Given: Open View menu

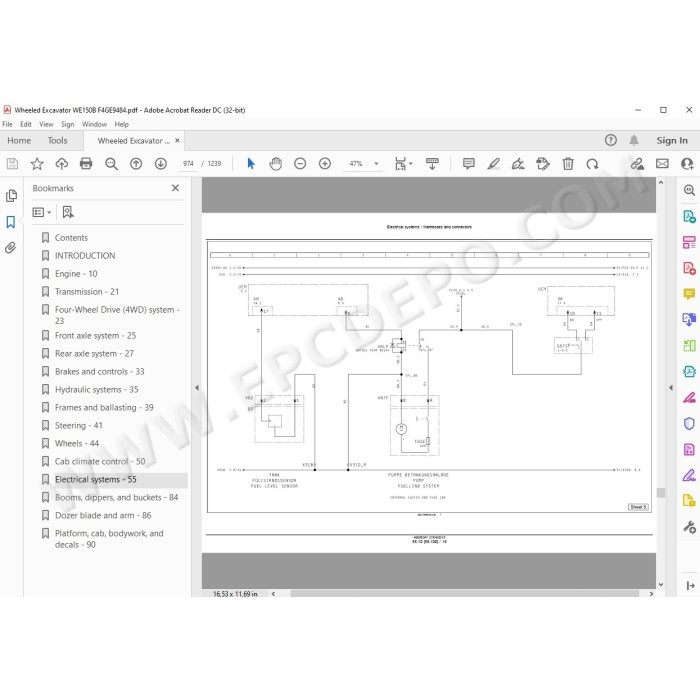Looking at the screenshot, I should [x=46, y=124].
